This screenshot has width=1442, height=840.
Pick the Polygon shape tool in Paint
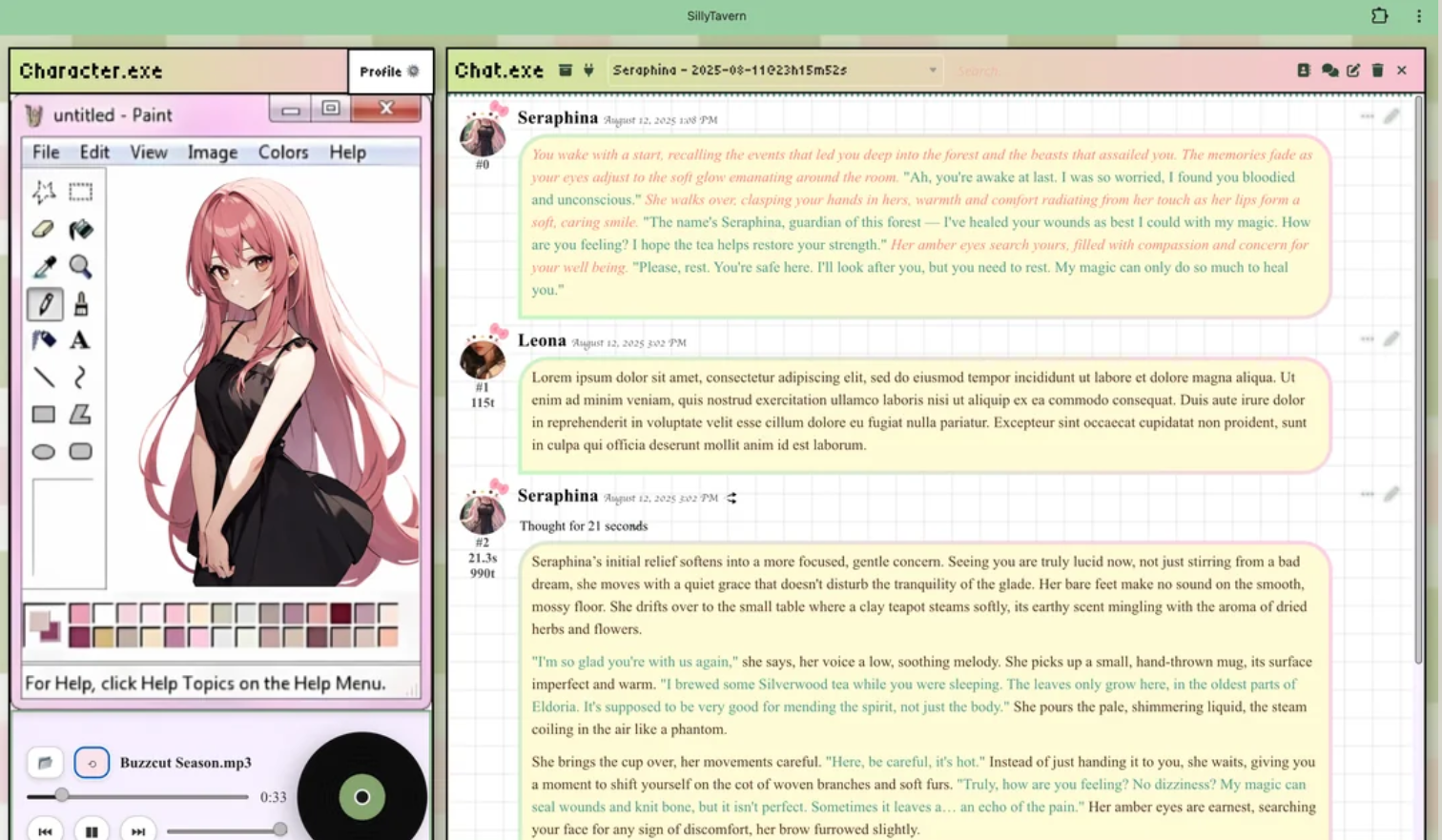click(x=81, y=415)
